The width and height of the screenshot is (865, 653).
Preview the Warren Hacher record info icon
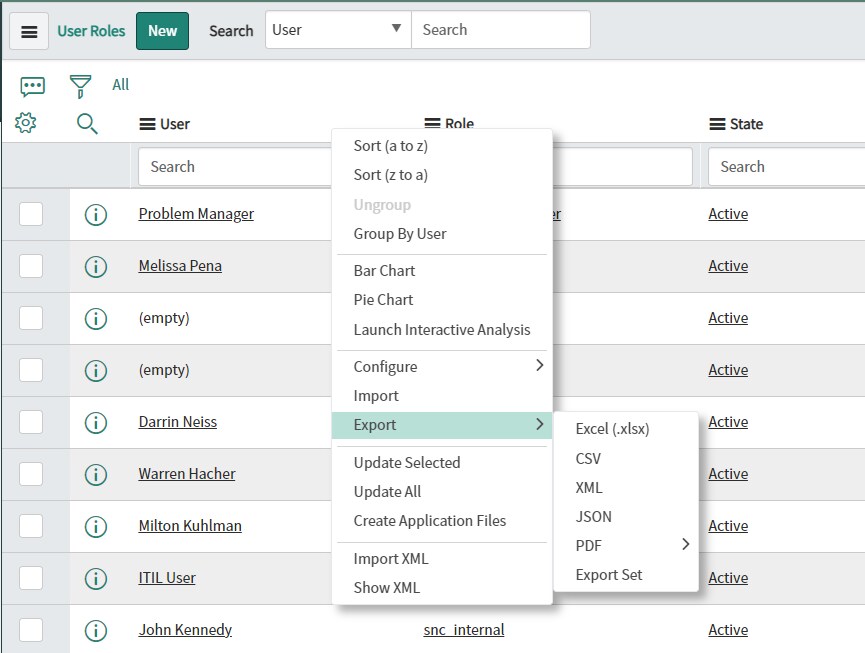click(x=96, y=475)
